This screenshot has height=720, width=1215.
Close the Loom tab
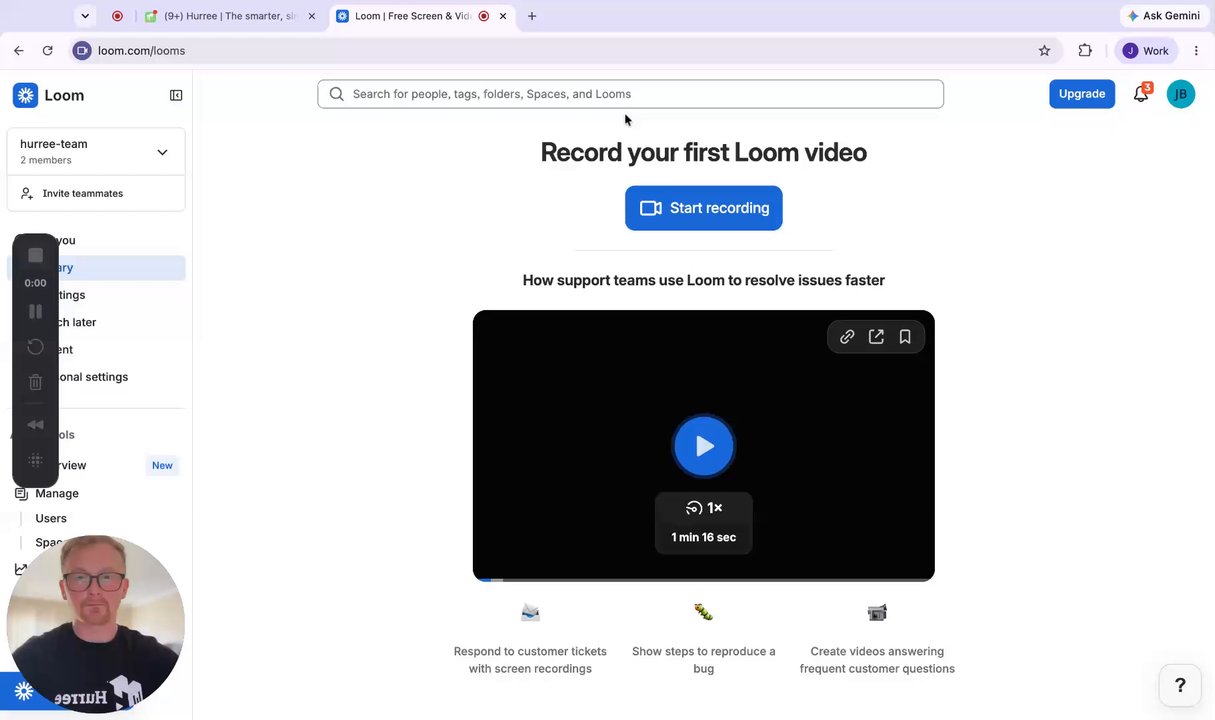505,16
